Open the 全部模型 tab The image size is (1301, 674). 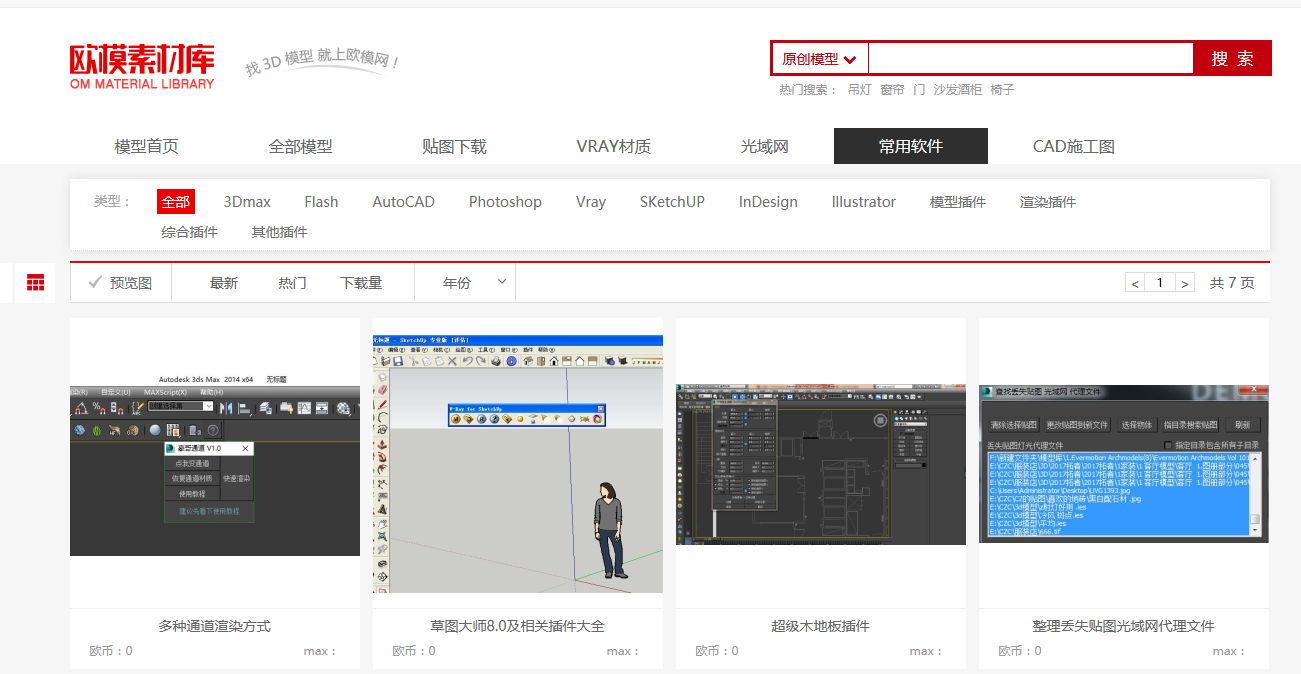[300, 146]
